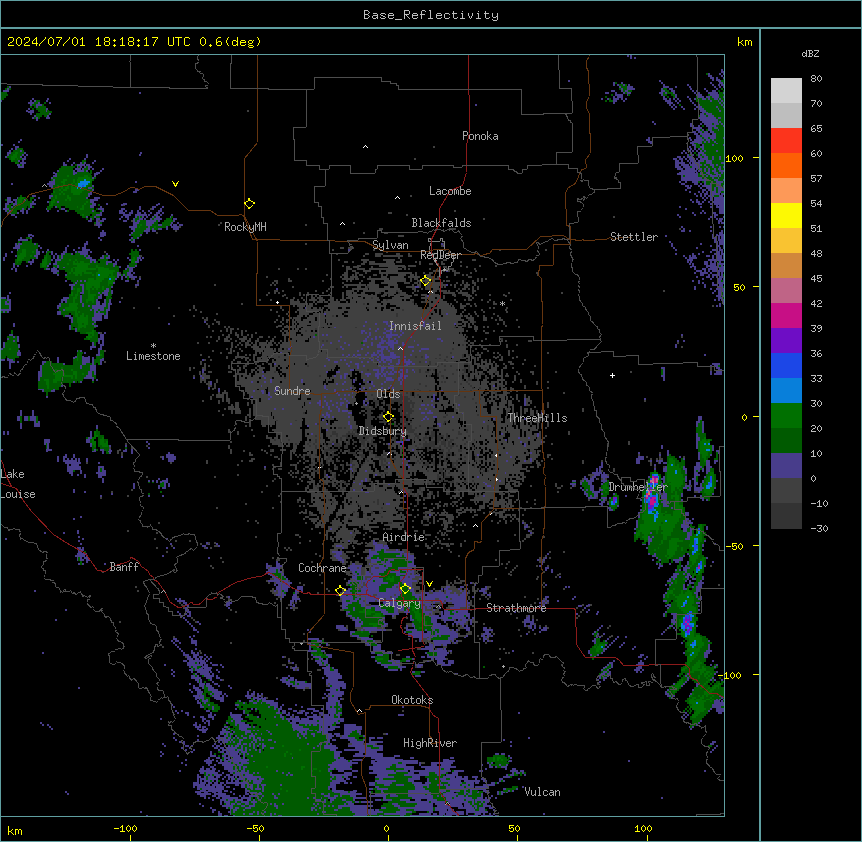Click the blue 36 dBZ legend color

point(786,365)
